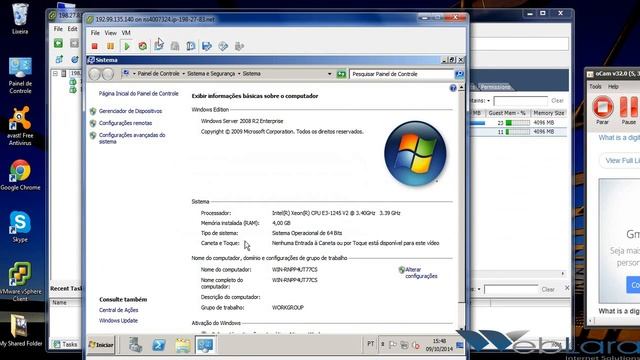Click the network tray icon in guest taskbar
Screen dimensions: 640x360
tap(404, 345)
